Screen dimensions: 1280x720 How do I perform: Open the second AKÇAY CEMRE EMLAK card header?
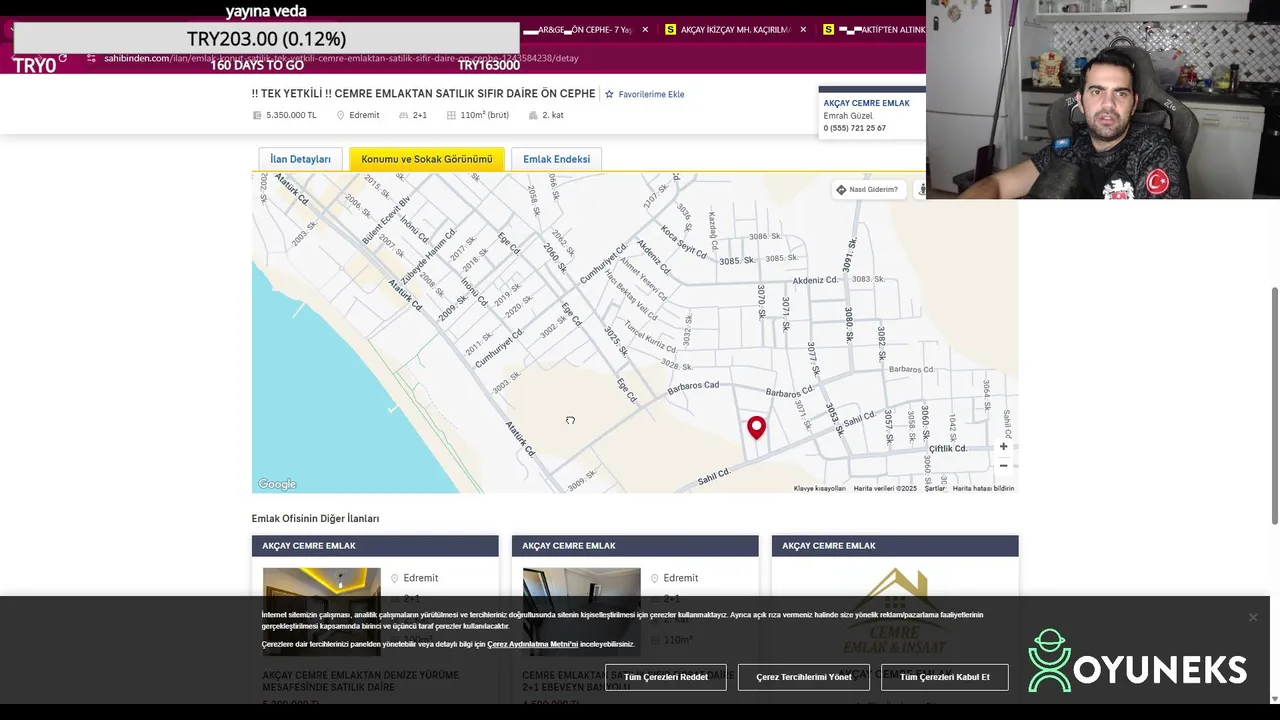635,546
